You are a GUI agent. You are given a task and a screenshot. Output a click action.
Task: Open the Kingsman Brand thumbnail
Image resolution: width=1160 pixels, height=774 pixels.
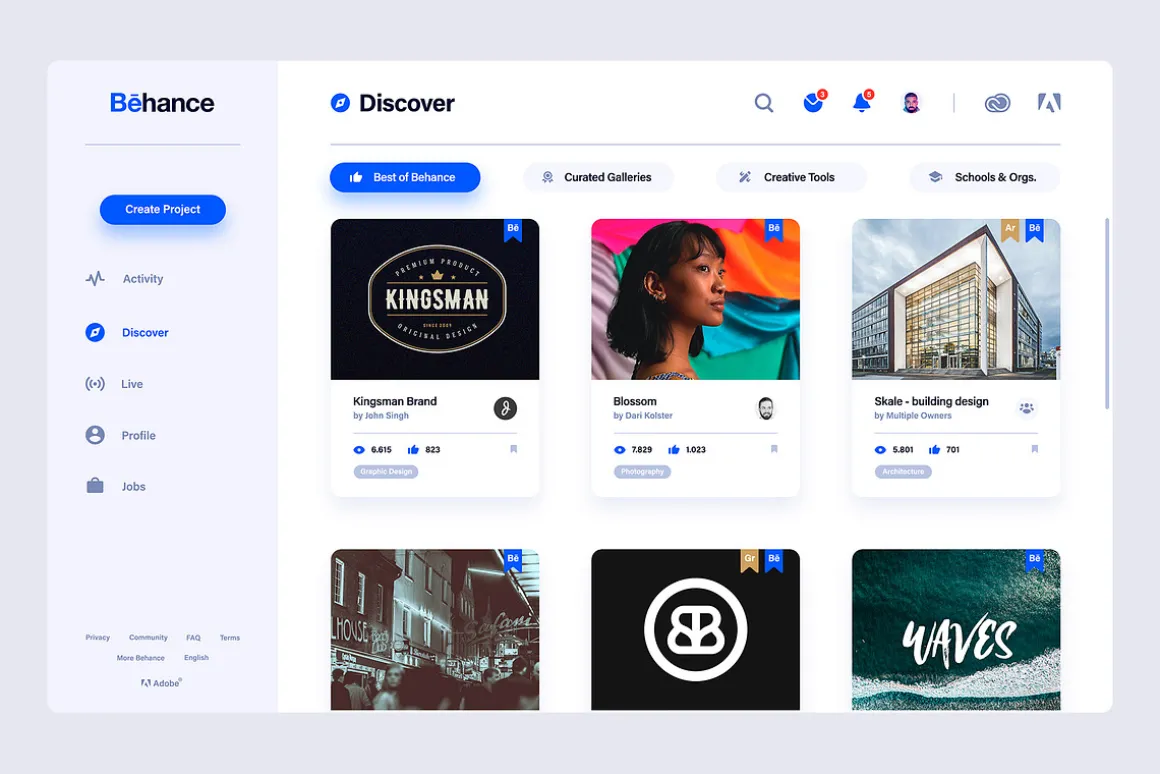coord(435,299)
